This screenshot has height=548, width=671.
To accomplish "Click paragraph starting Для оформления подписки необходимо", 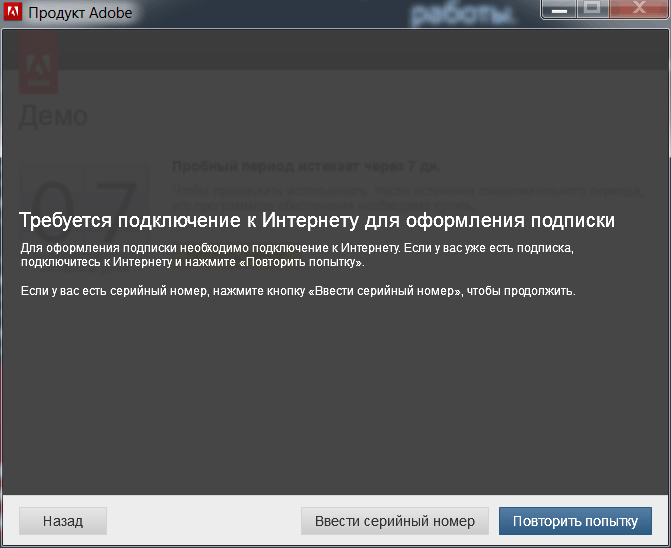I will point(297,255).
